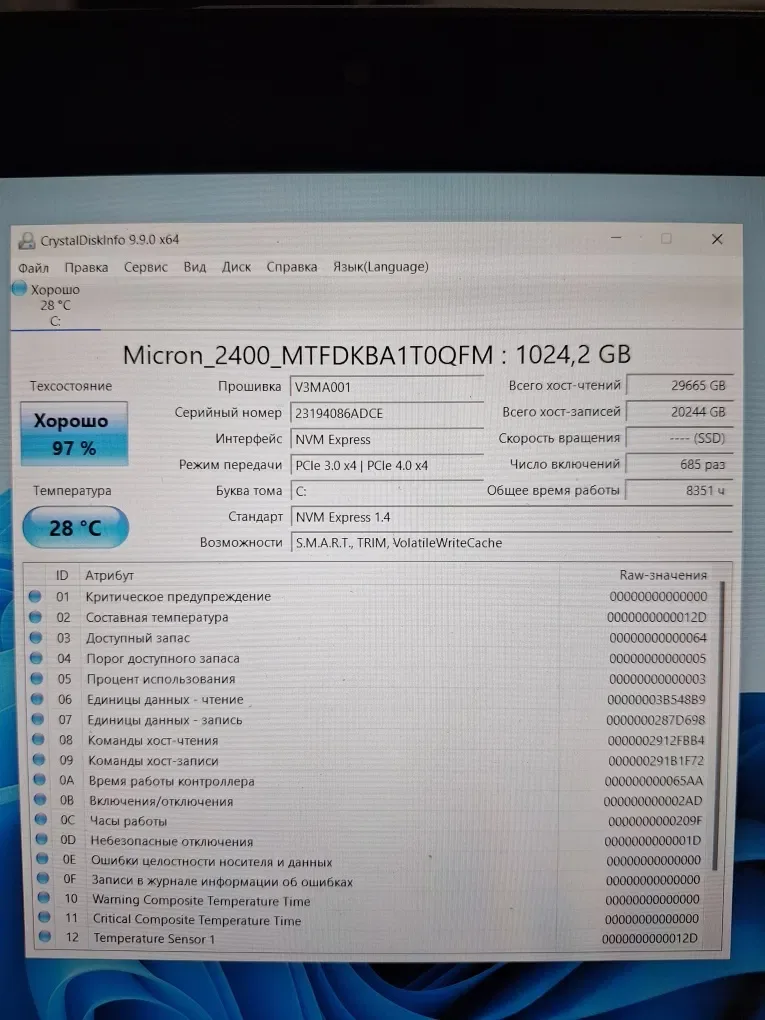The height and width of the screenshot is (1020, 765).
Task: Click rotation speed value ---- (SSD)
Action: click(680, 438)
